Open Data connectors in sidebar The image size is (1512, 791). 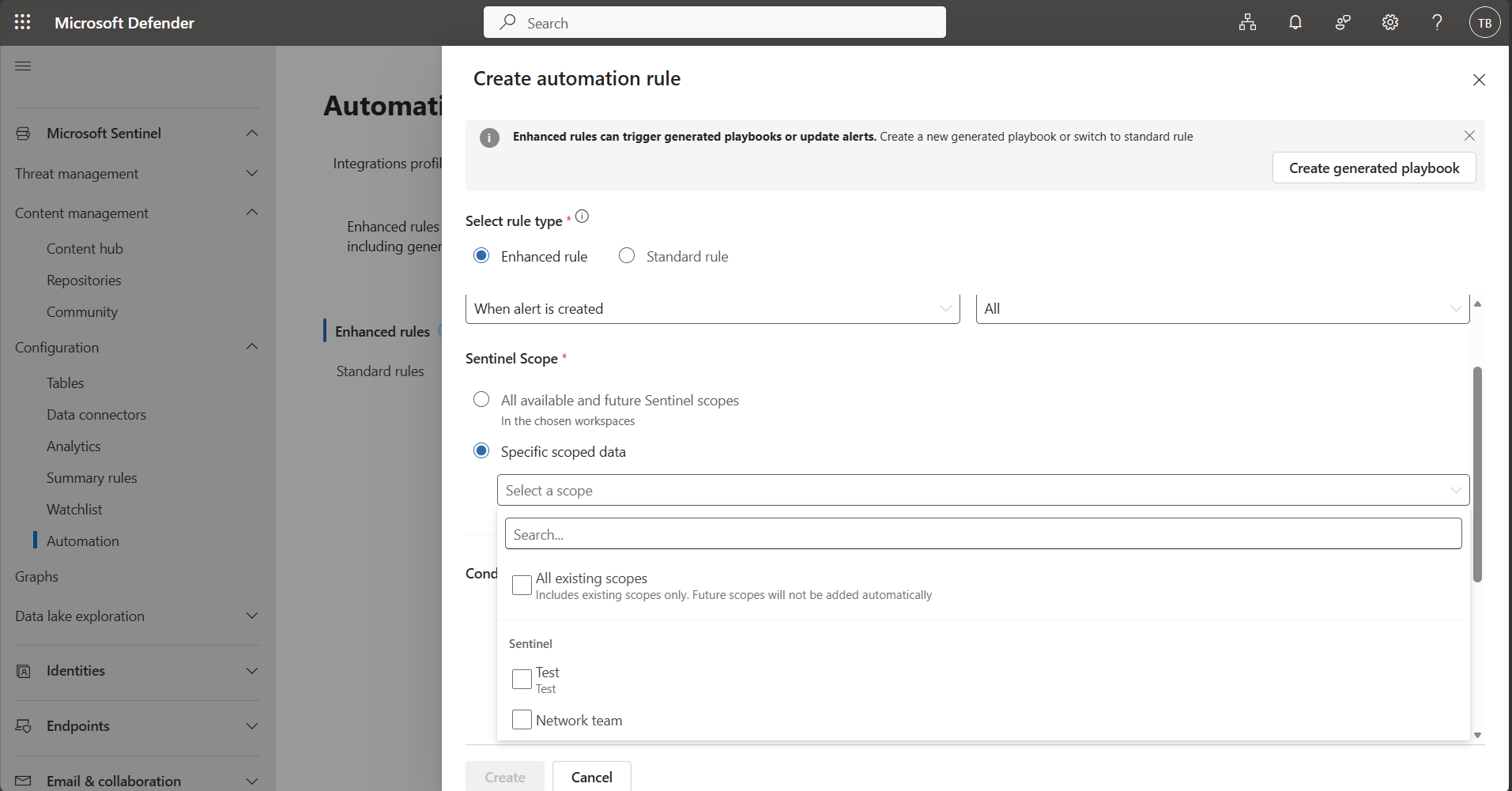tap(96, 415)
